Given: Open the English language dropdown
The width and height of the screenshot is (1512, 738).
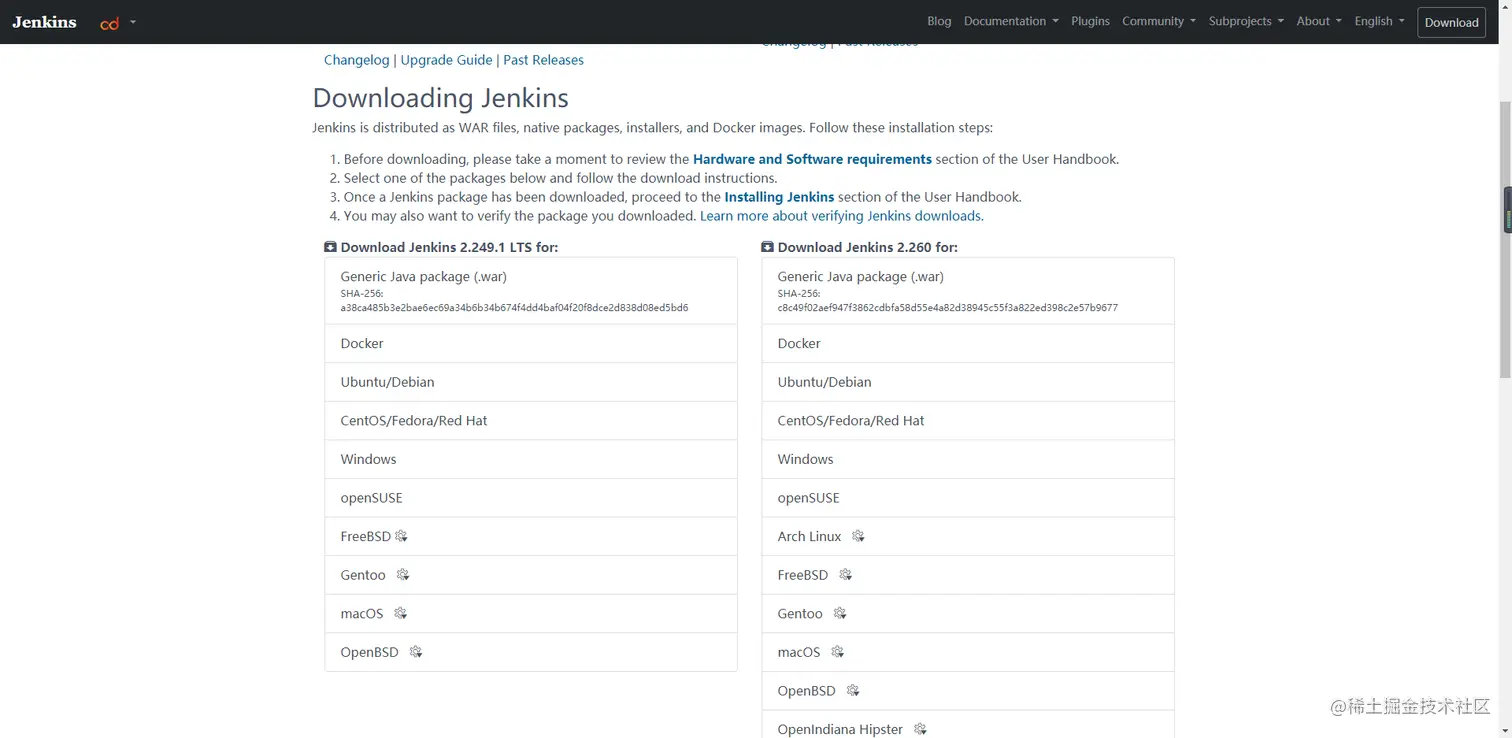Looking at the screenshot, I should click(x=1379, y=21).
